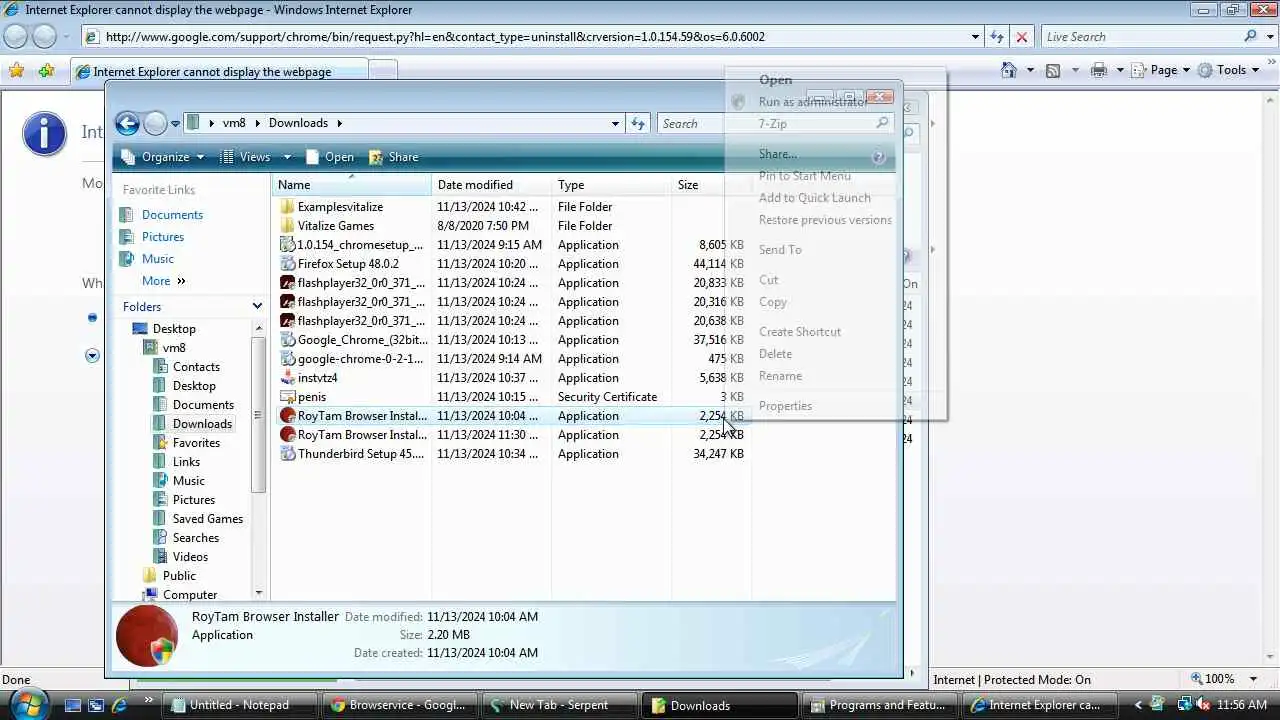Open the Organize menu in Explorer
The width and height of the screenshot is (1280, 720).
(163, 157)
